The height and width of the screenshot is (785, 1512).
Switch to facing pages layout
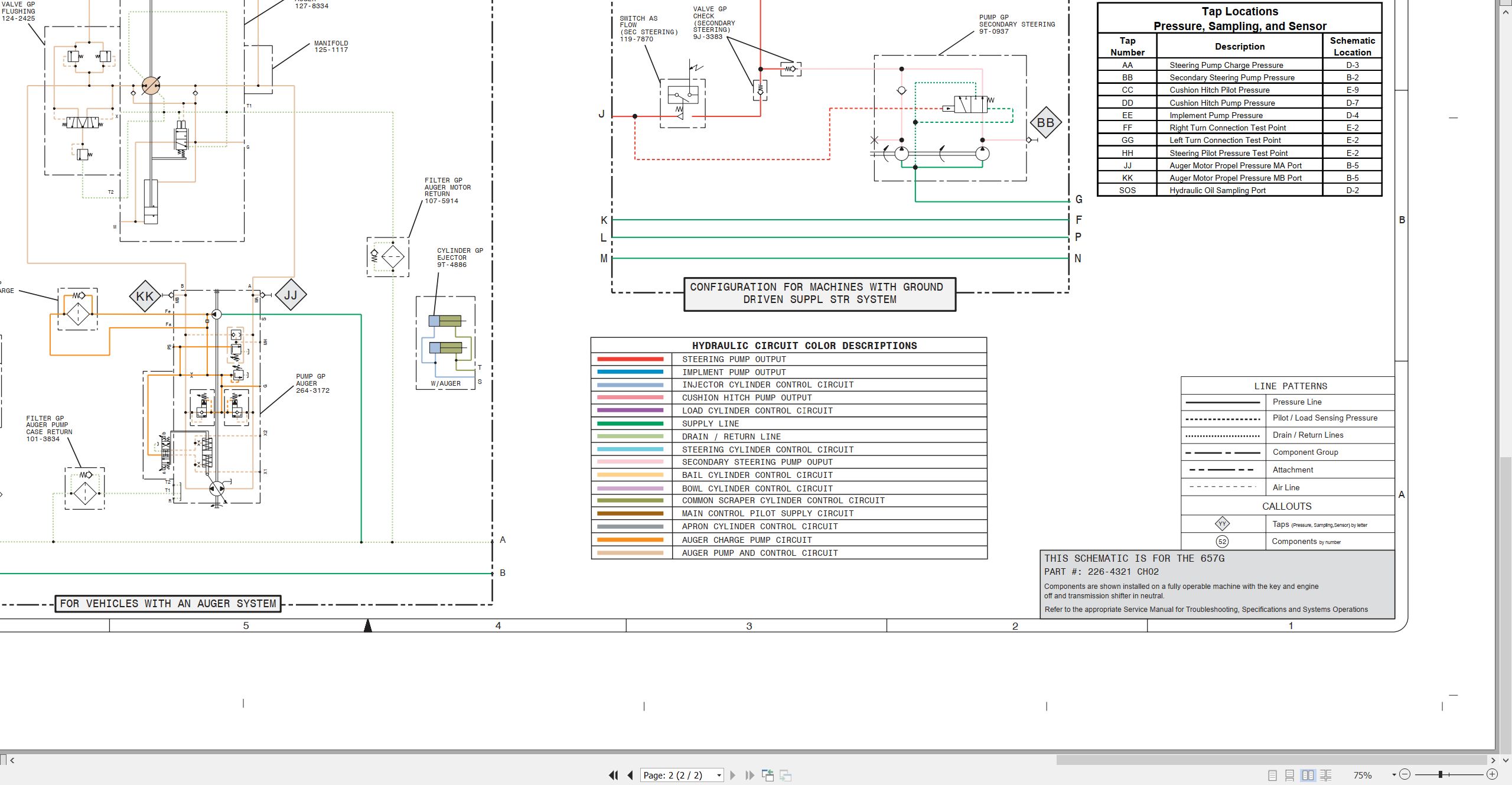(x=1308, y=775)
